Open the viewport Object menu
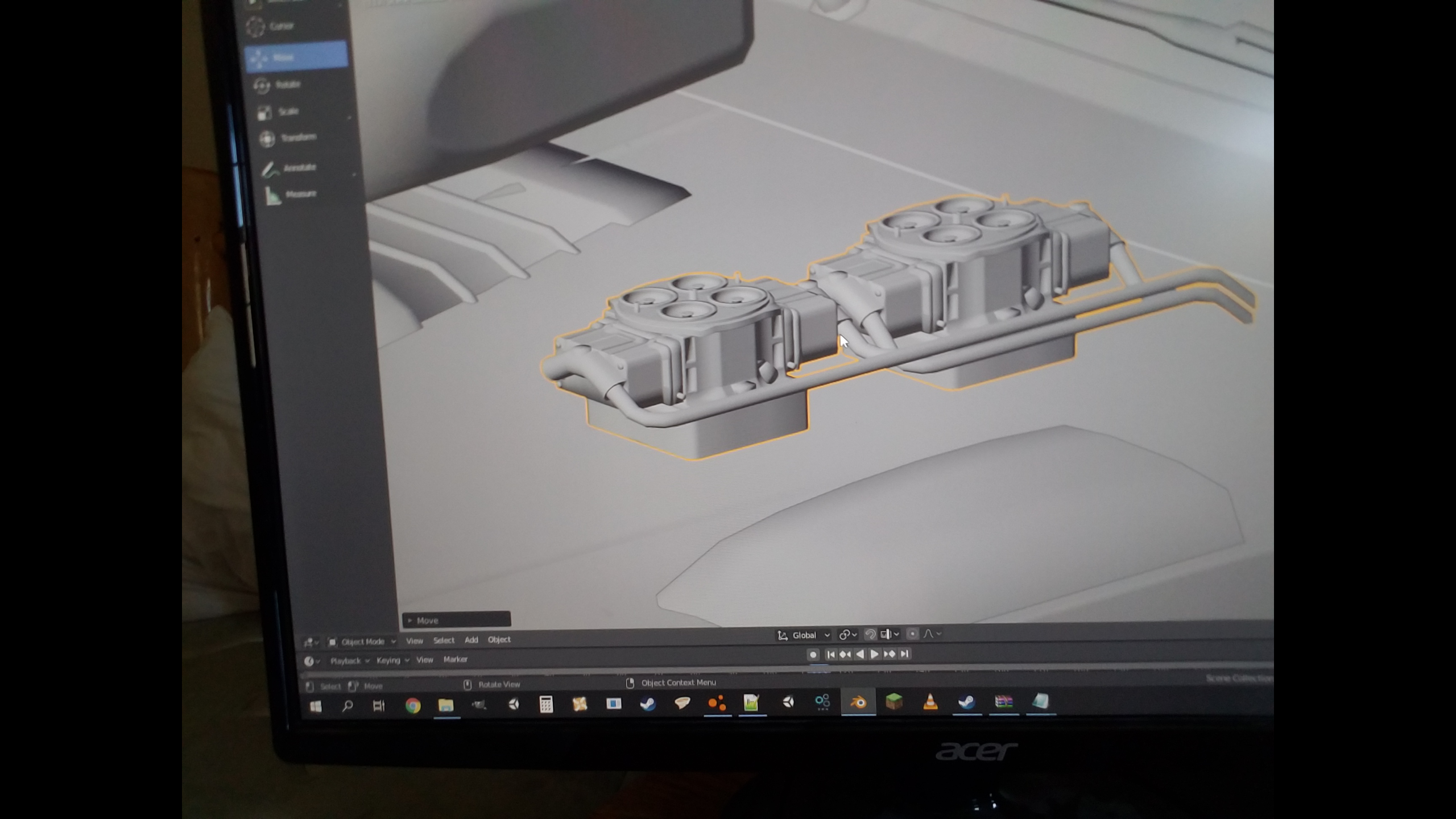Image resolution: width=1456 pixels, height=819 pixels. (x=499, y=639)
